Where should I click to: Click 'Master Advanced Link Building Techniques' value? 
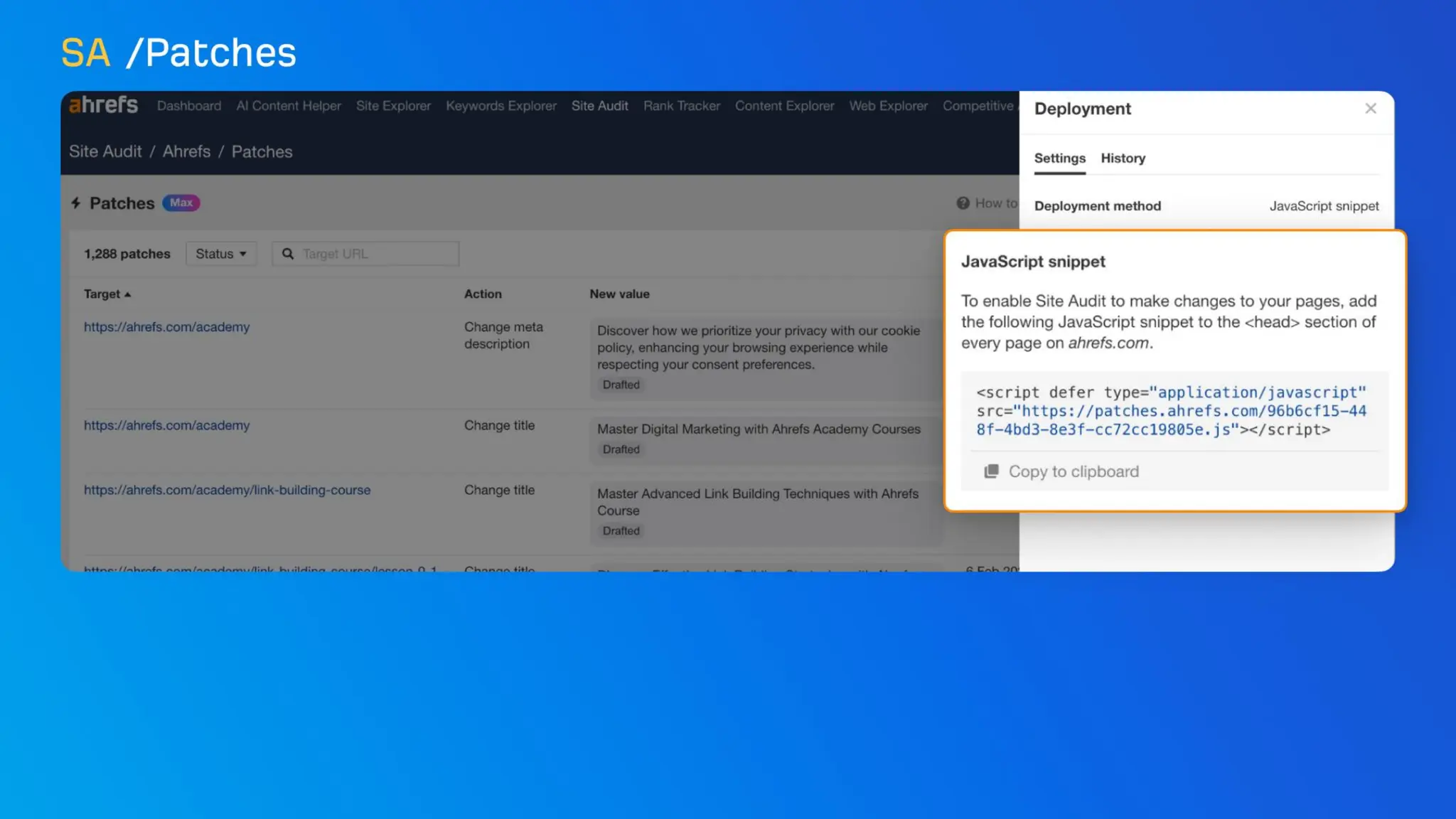click(758, 502)
